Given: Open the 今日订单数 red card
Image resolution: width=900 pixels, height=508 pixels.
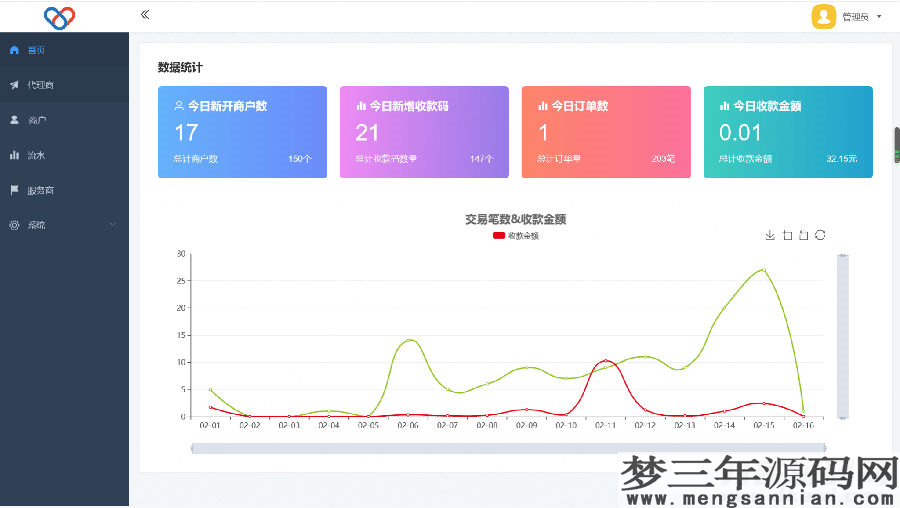Looking at the screenshot, I should (x=606, y=132).
